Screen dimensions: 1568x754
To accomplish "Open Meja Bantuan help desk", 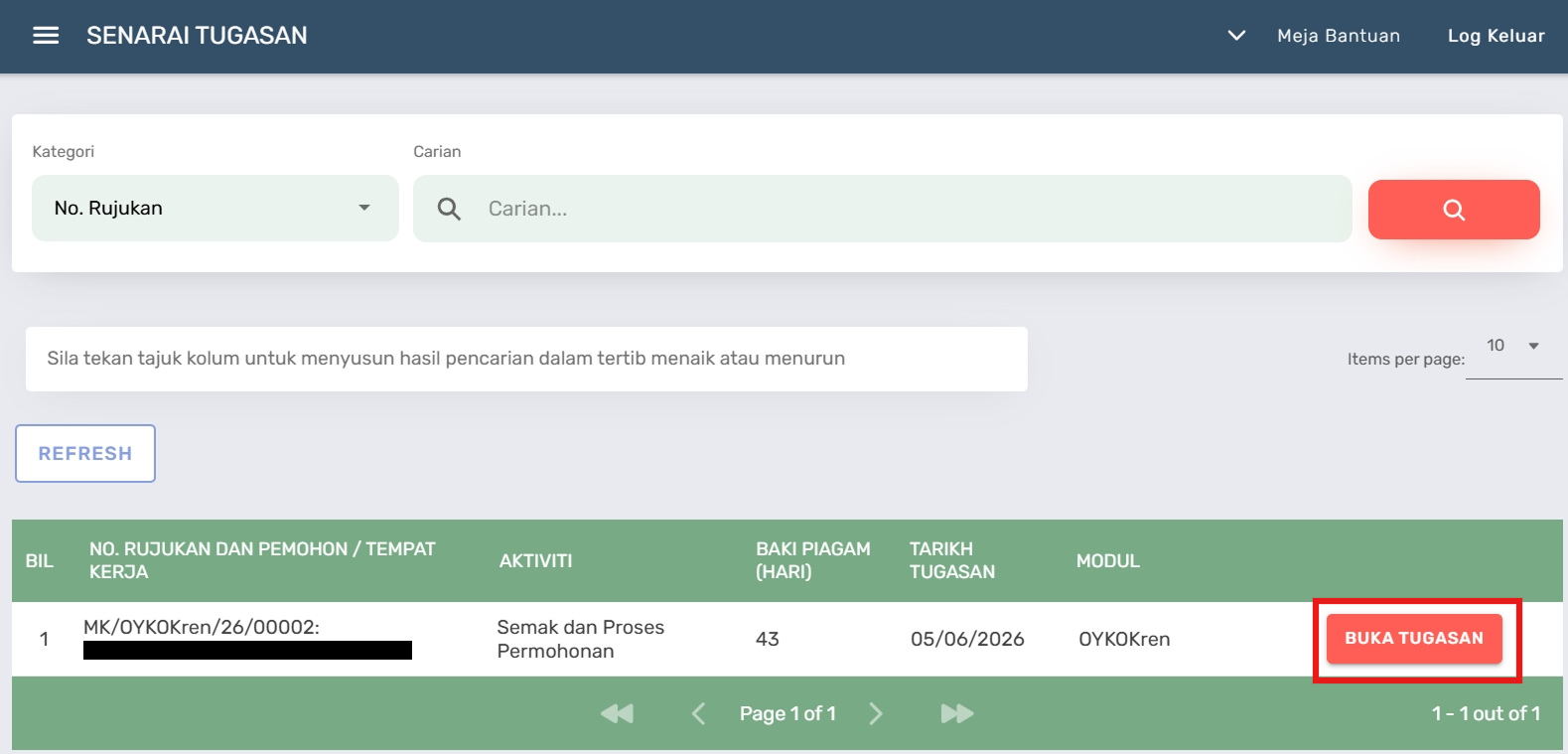I will pyautogui.click(x=1339, y=36).
